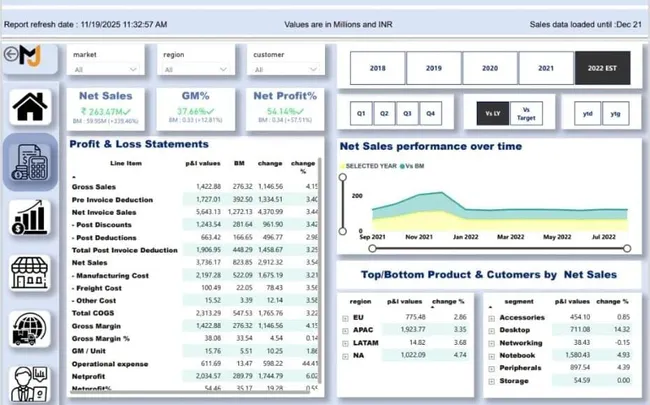Sort by Line Item column header
Image resolution: width=650 pixels, height=405 pixels.
click(x=126, y=163)
